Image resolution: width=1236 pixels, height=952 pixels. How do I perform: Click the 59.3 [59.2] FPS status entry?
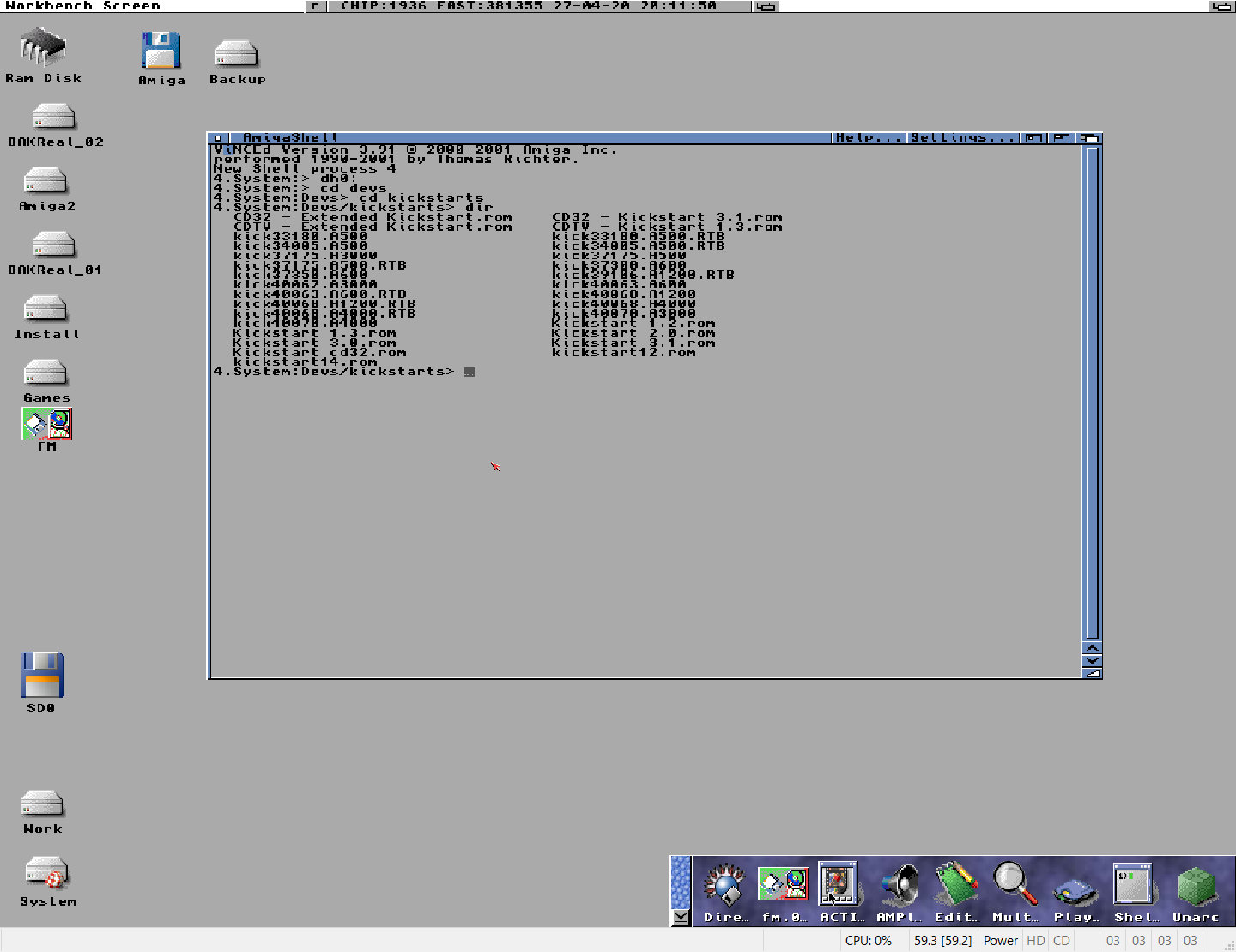(x=942, y=941)
